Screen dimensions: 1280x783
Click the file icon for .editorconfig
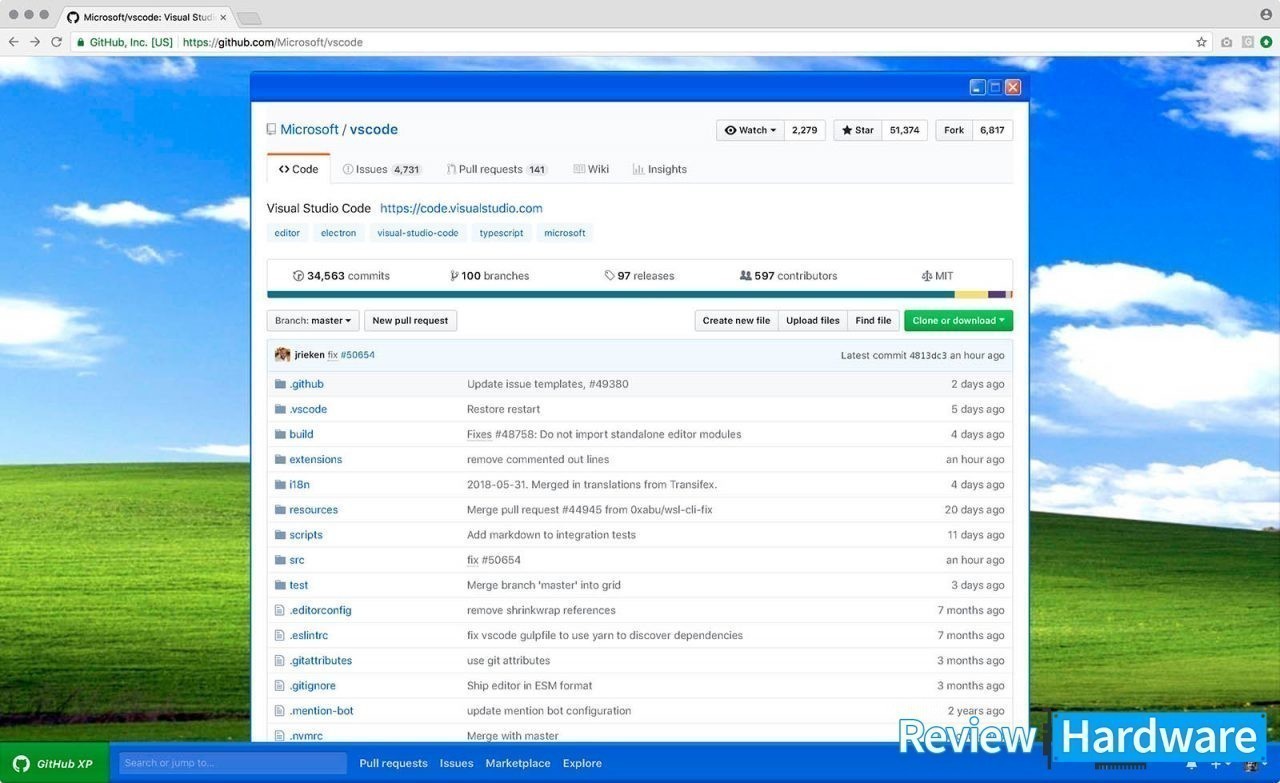[280, 610]
